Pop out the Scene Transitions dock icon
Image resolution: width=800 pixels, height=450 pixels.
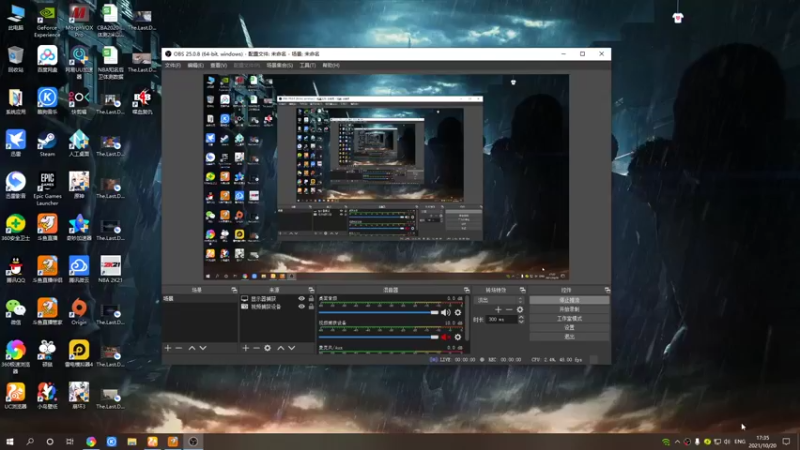(522, 290)
